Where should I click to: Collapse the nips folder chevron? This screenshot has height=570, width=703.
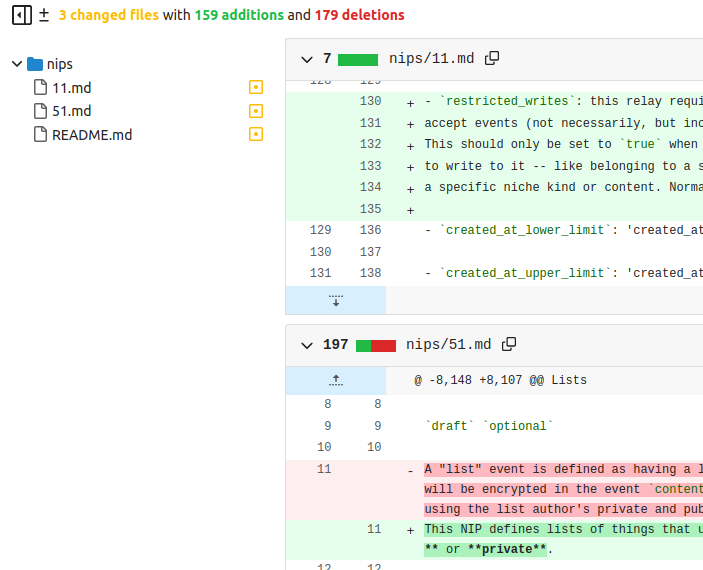pyautogui.click(x=17, y=64)
